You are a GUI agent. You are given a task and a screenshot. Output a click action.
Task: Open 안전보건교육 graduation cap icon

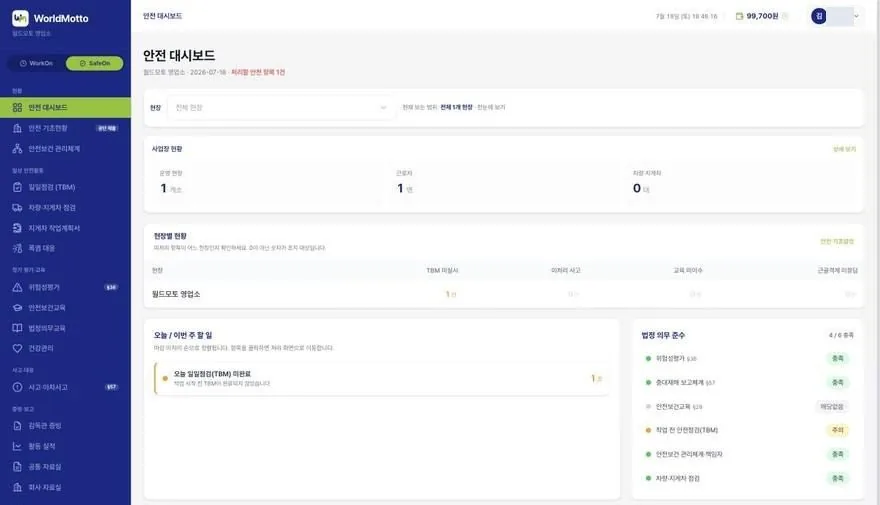[x=17, y=307]
